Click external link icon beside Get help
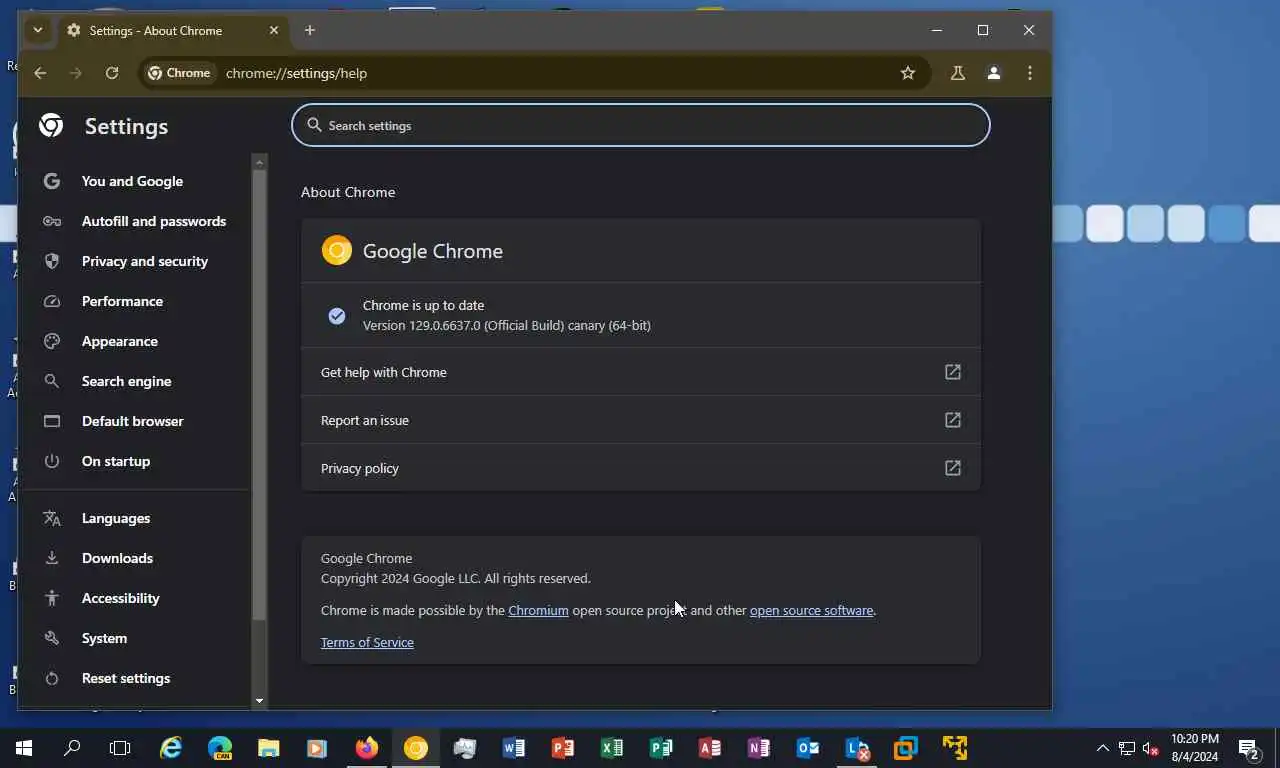 point(953,372)
